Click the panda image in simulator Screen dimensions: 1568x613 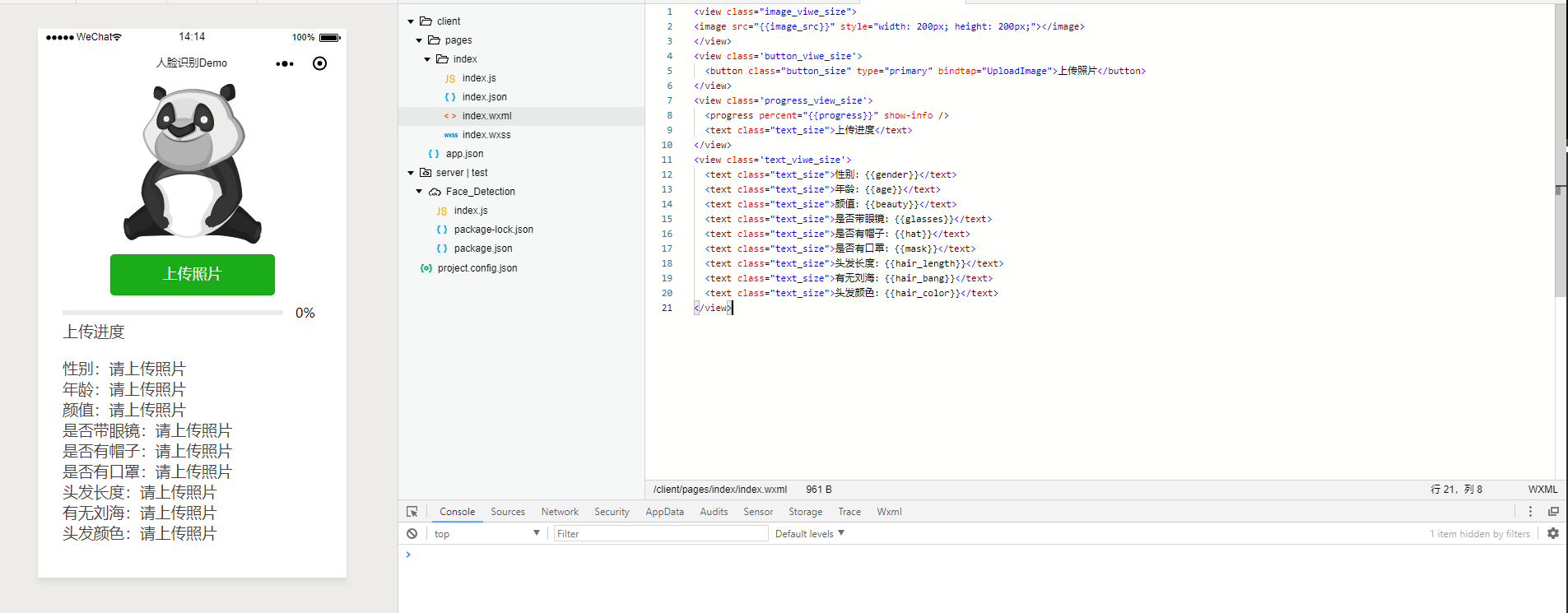[193, 163]
